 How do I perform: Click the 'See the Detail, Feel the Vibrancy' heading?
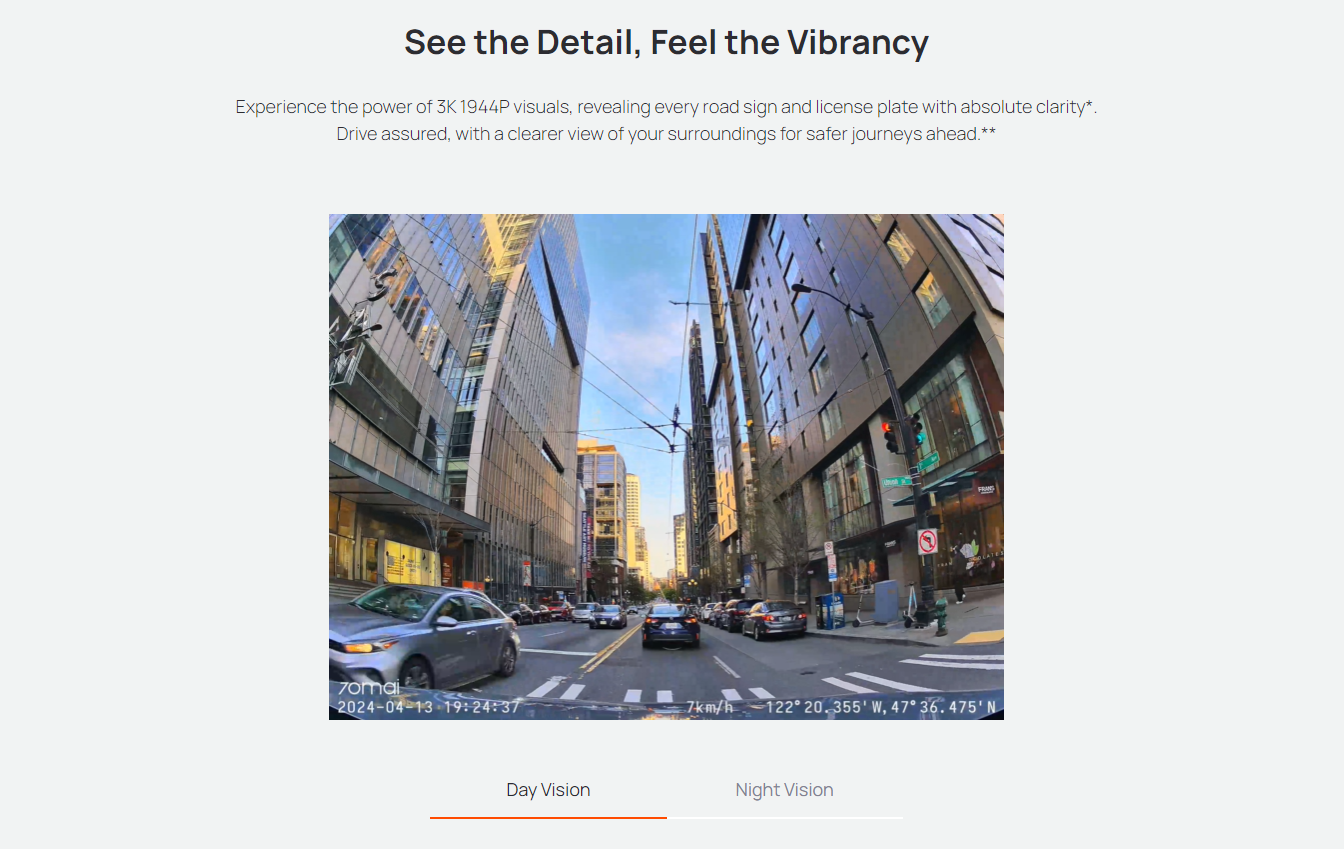click(666, 43)
